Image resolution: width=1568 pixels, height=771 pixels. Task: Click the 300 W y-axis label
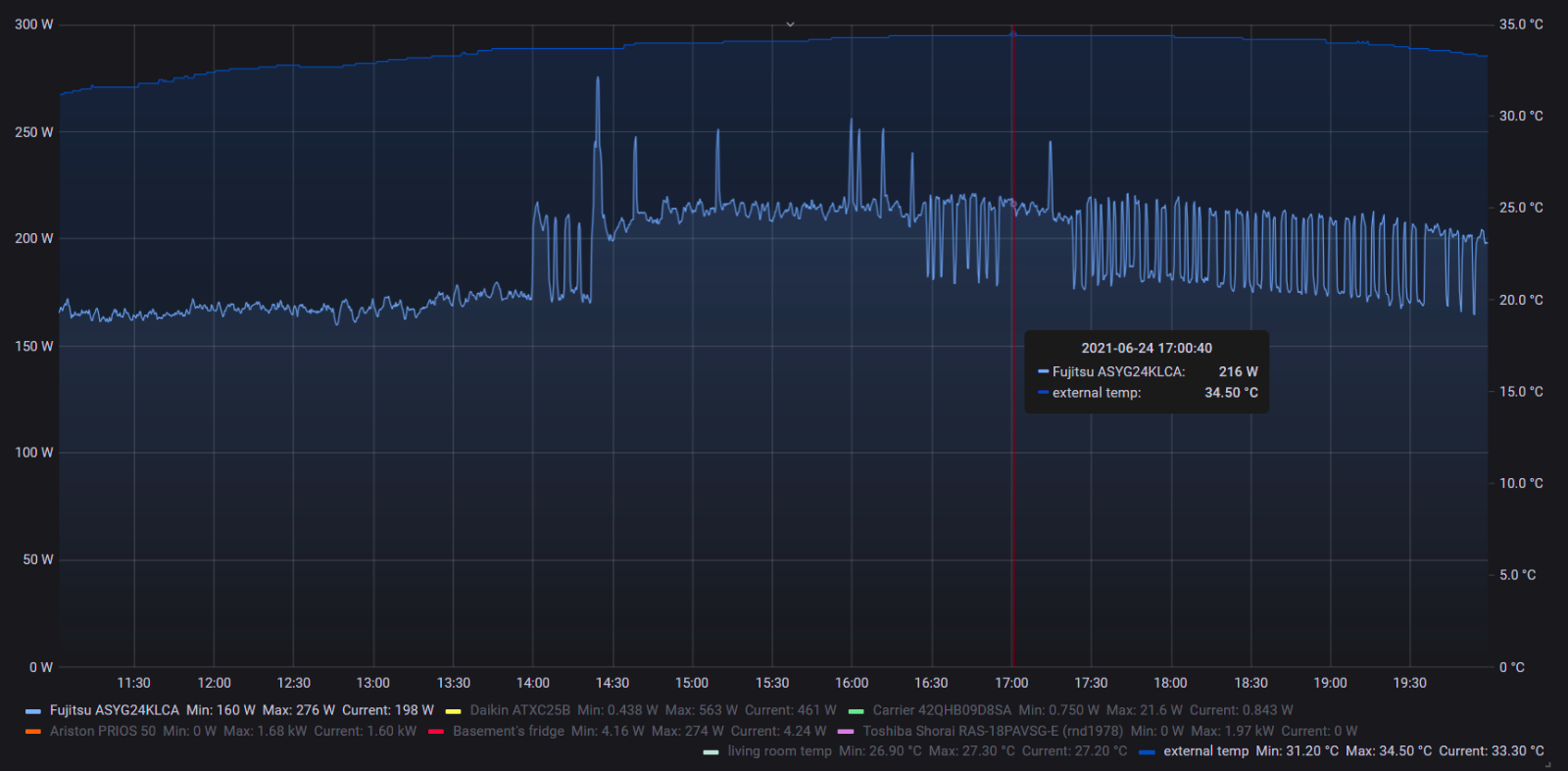click(34, 24)
